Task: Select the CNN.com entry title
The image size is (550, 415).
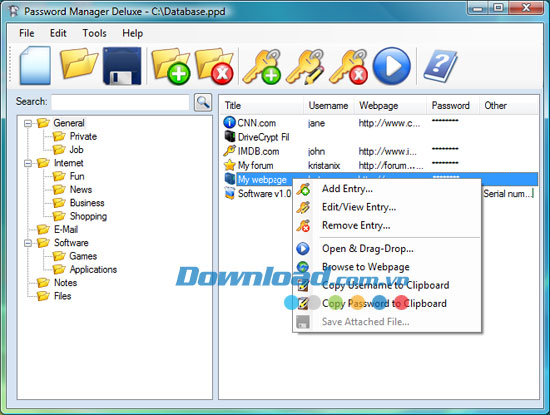Action: point(256,123)
